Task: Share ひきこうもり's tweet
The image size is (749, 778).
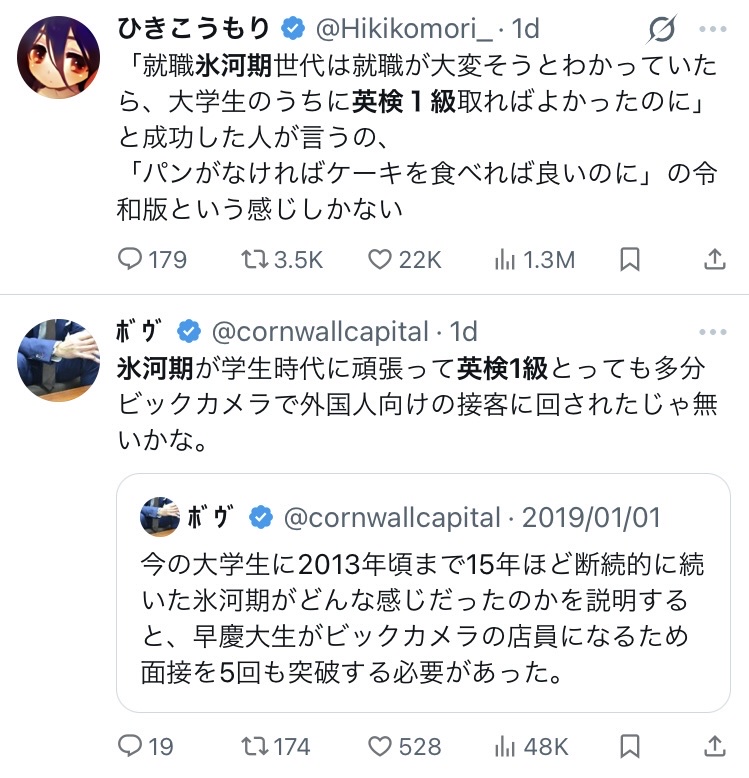Action: click(x=715, y=260)
